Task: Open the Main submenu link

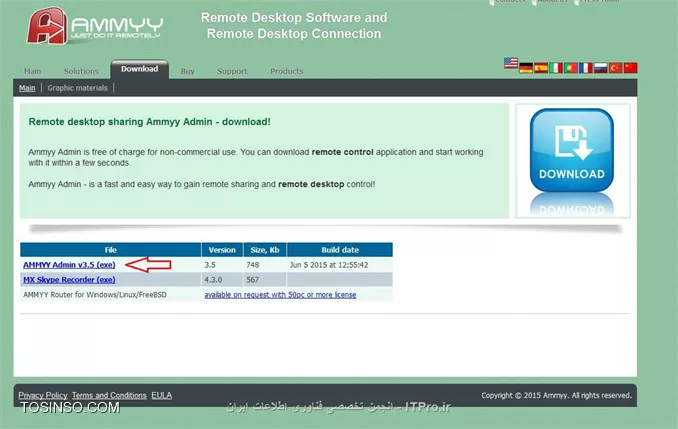Action: pyautogui.click(x=27, y=88)
